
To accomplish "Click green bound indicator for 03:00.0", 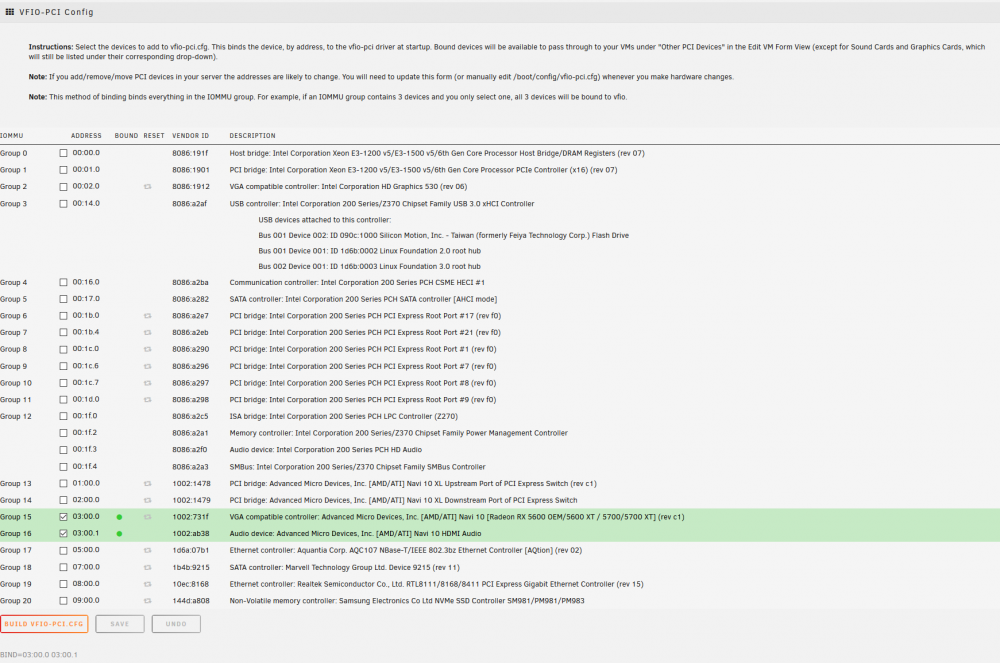I will point(119,517).
